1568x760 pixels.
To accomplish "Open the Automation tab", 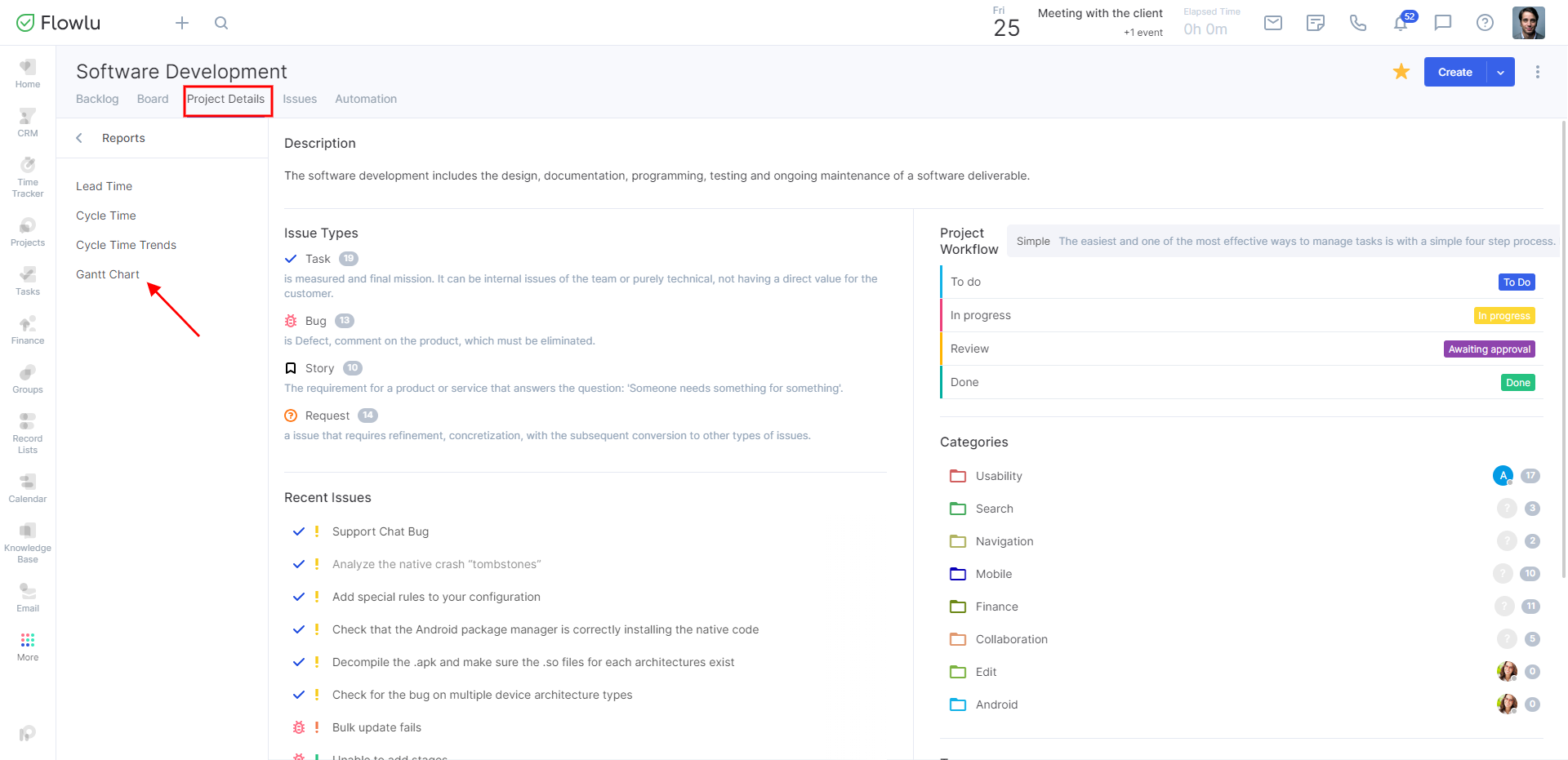I will point(365,99).
